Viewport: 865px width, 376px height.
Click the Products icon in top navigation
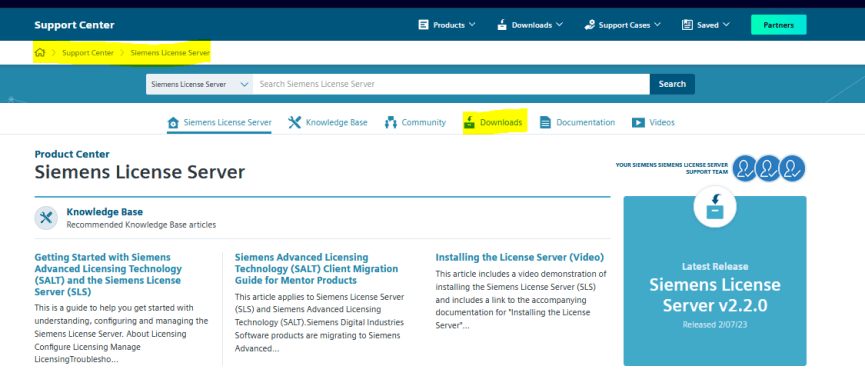(423, 25)
